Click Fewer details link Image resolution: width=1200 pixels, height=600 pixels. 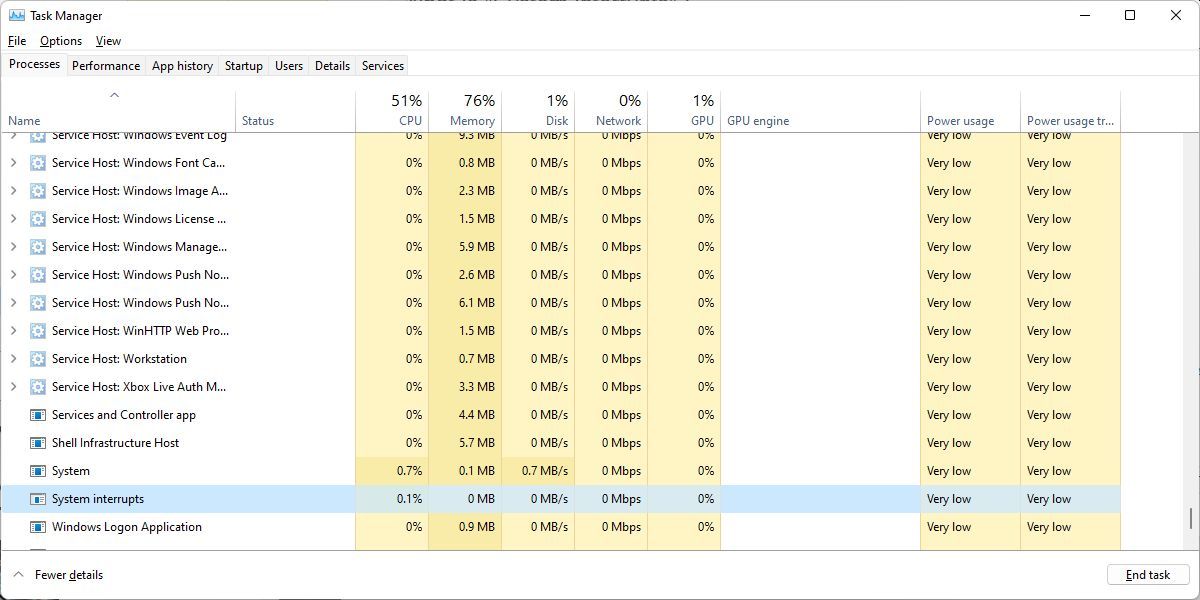[x=69, y=575]
